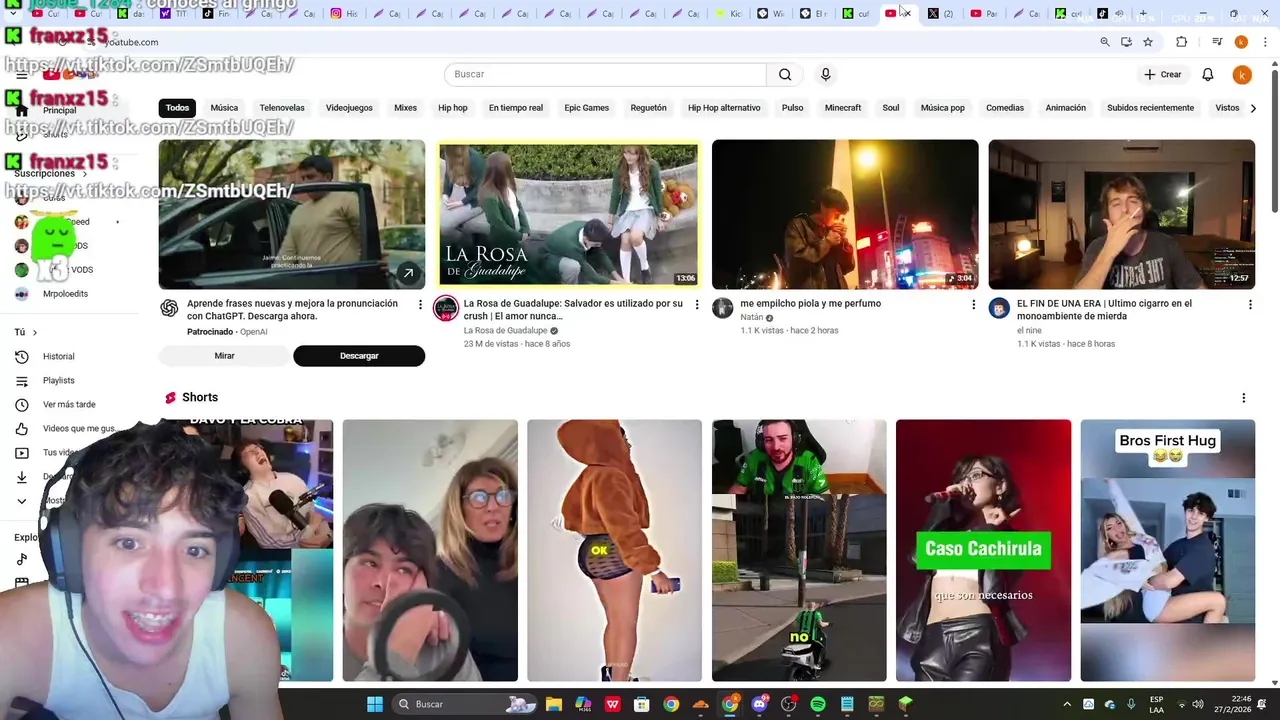Click the Mirar button on the ad

point(225,356)
